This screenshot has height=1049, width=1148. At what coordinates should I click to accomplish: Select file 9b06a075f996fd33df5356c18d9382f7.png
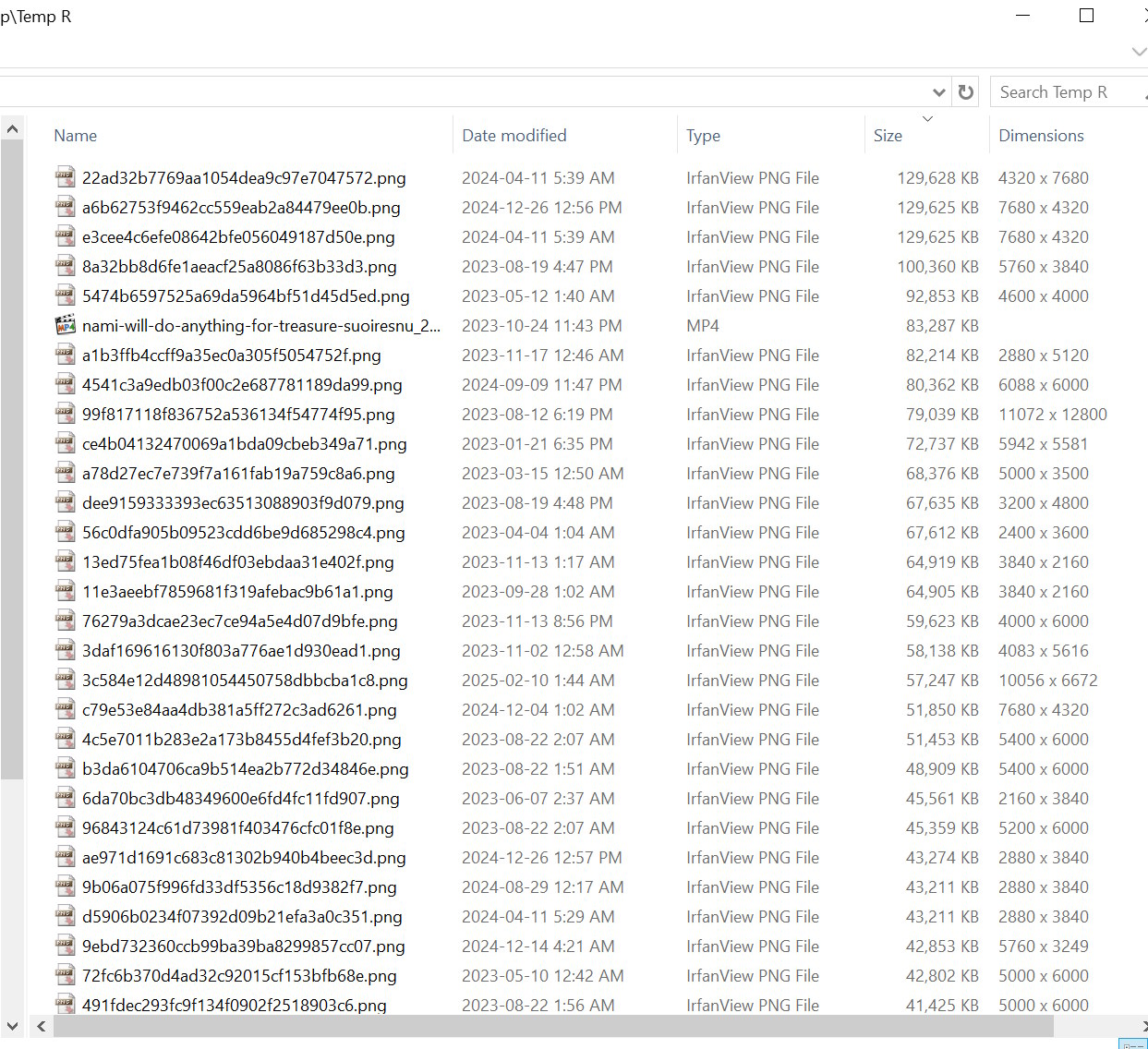[x=239, y=887]
